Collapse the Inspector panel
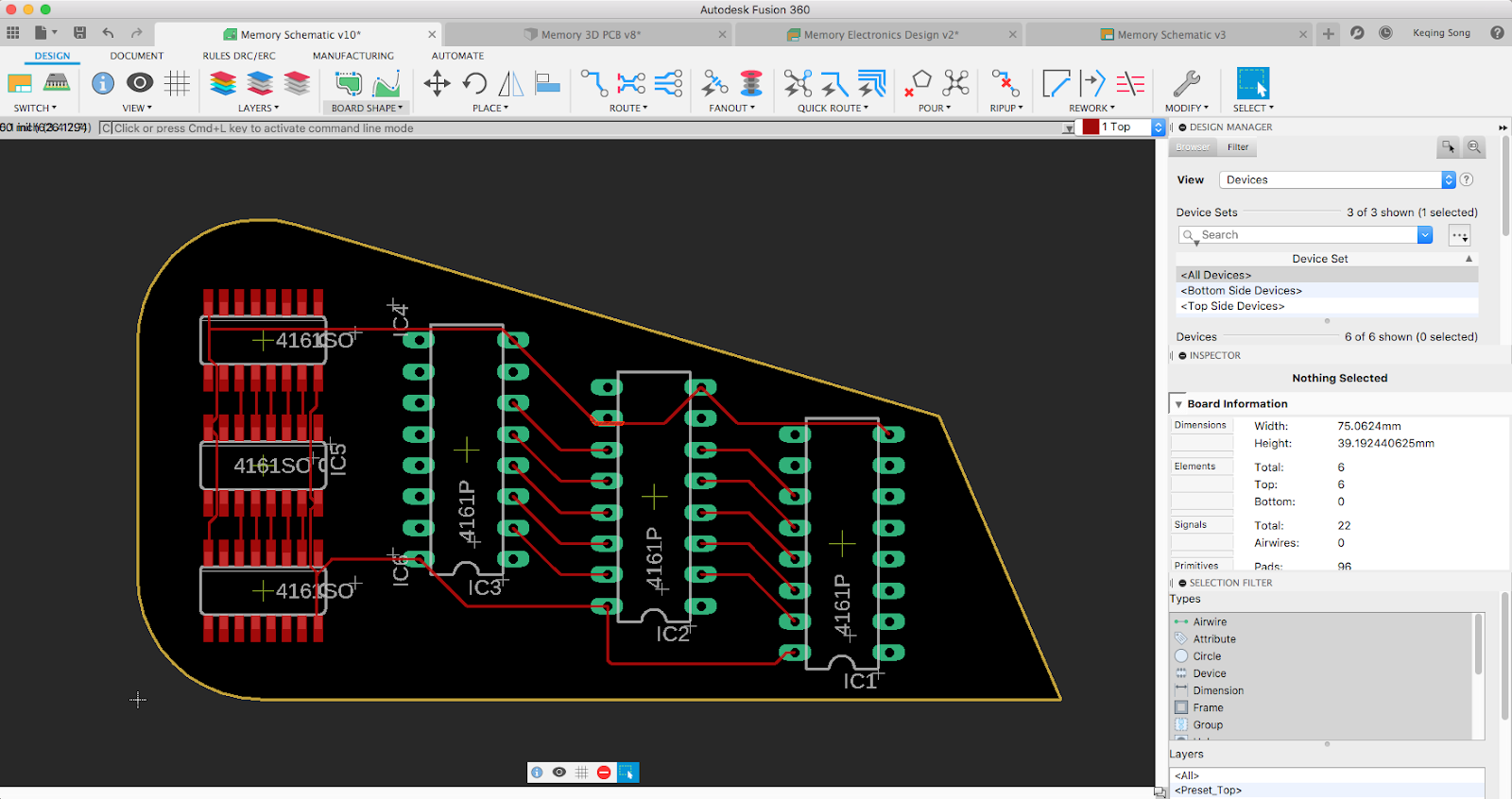 pos(1182,356)
